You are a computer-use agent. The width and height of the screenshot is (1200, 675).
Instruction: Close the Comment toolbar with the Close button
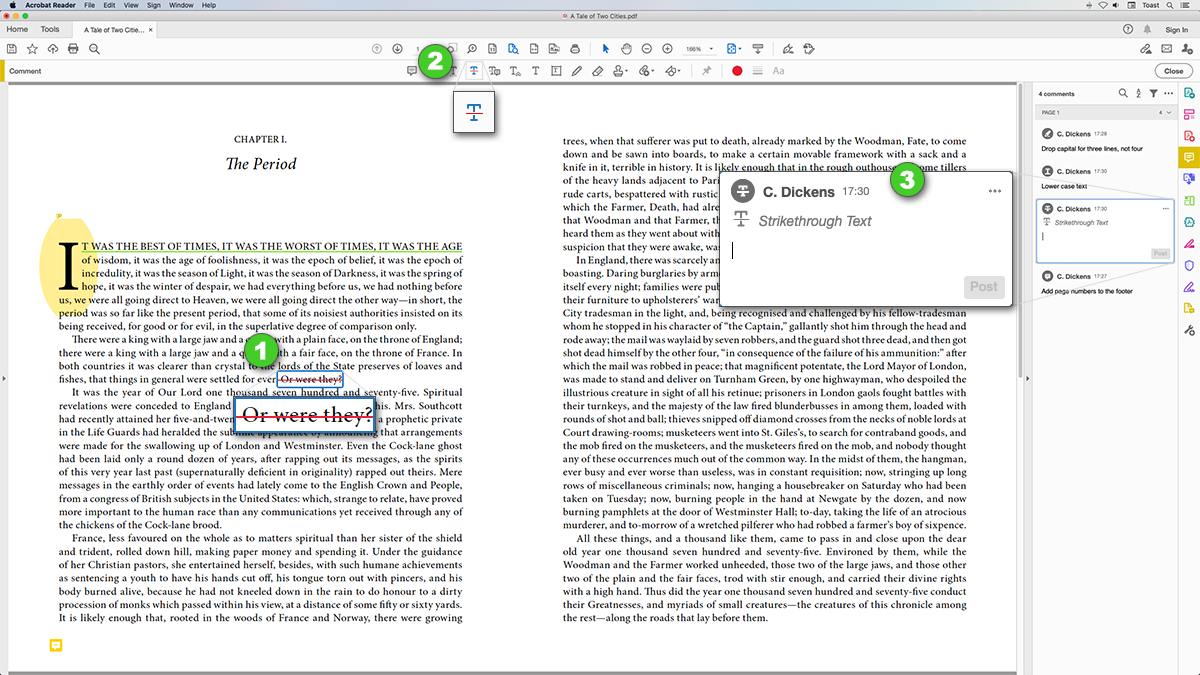pyautogui.click(x=1173, y=71)
